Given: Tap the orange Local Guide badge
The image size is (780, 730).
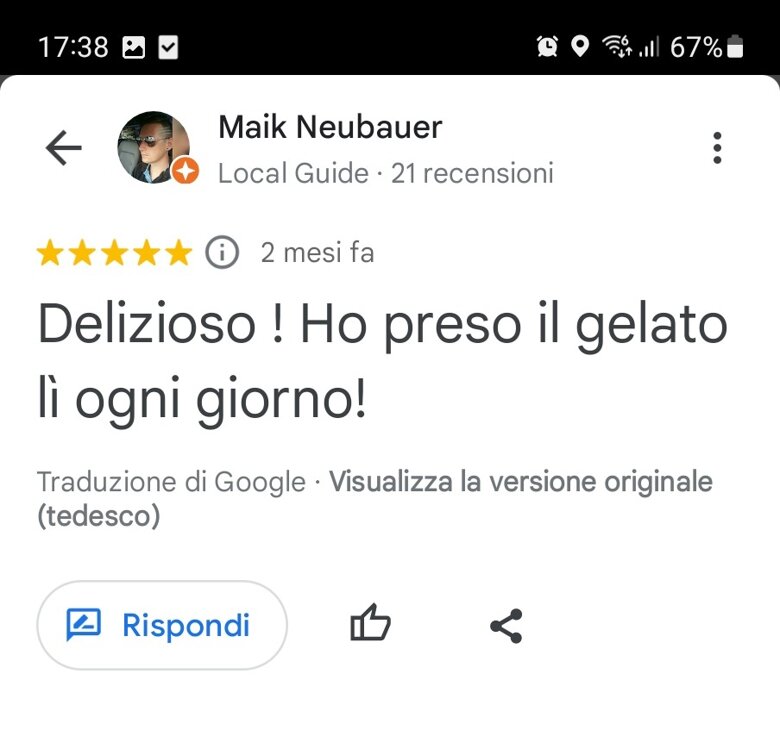Looking at the screenshot, I should click(x=185, y=171).
